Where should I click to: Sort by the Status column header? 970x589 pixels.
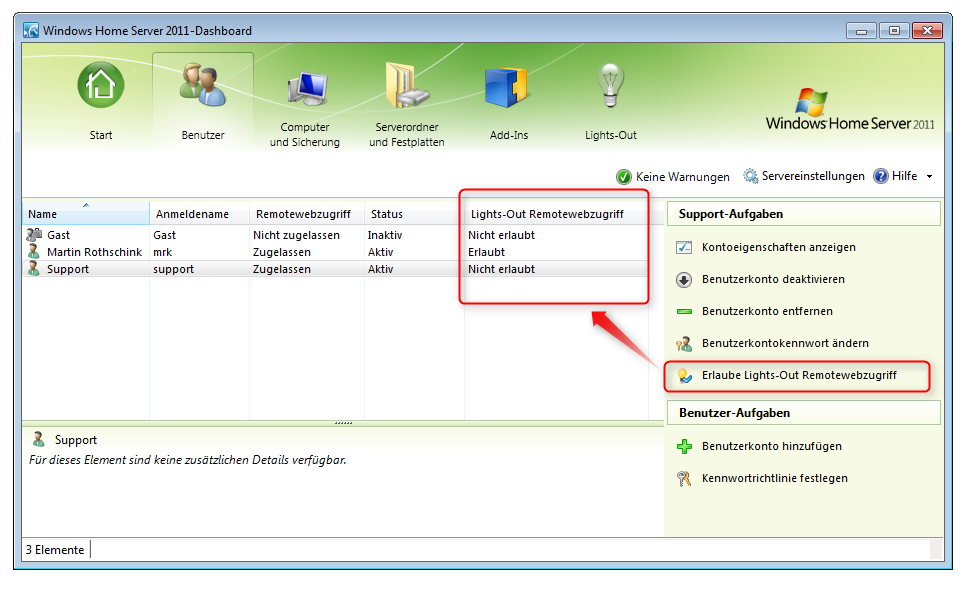click(x=414, y=214)
